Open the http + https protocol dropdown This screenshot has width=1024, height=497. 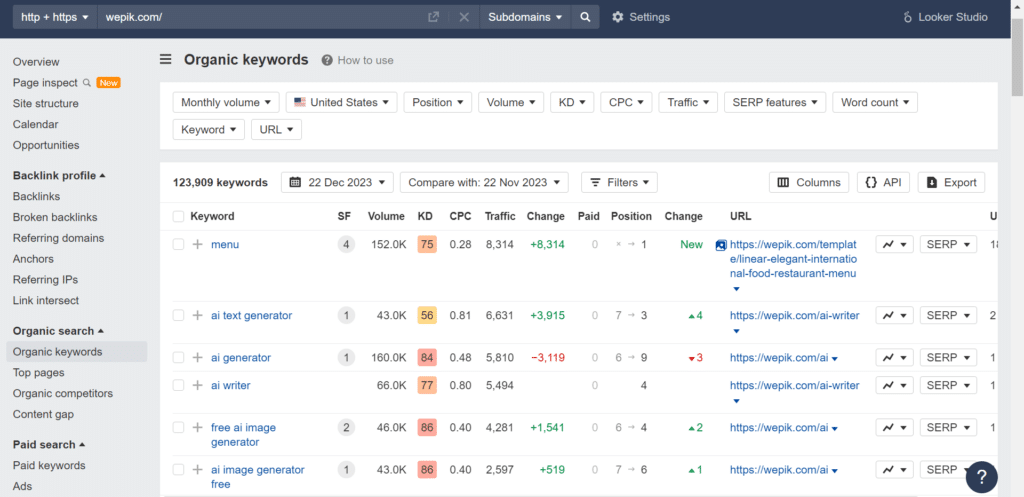55,17
